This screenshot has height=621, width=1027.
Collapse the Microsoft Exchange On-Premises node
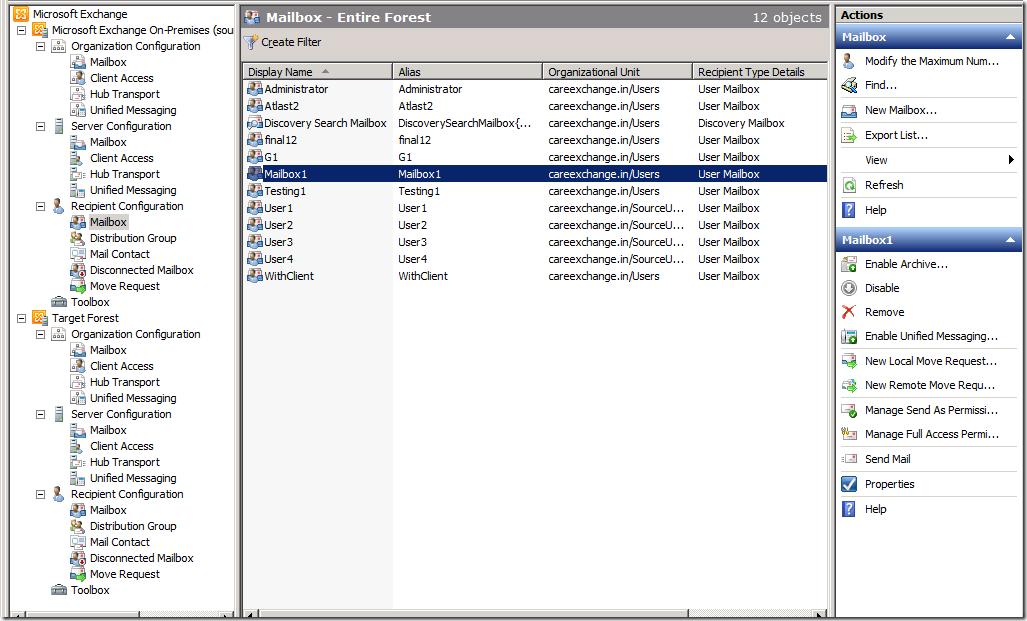pos(22,30)
